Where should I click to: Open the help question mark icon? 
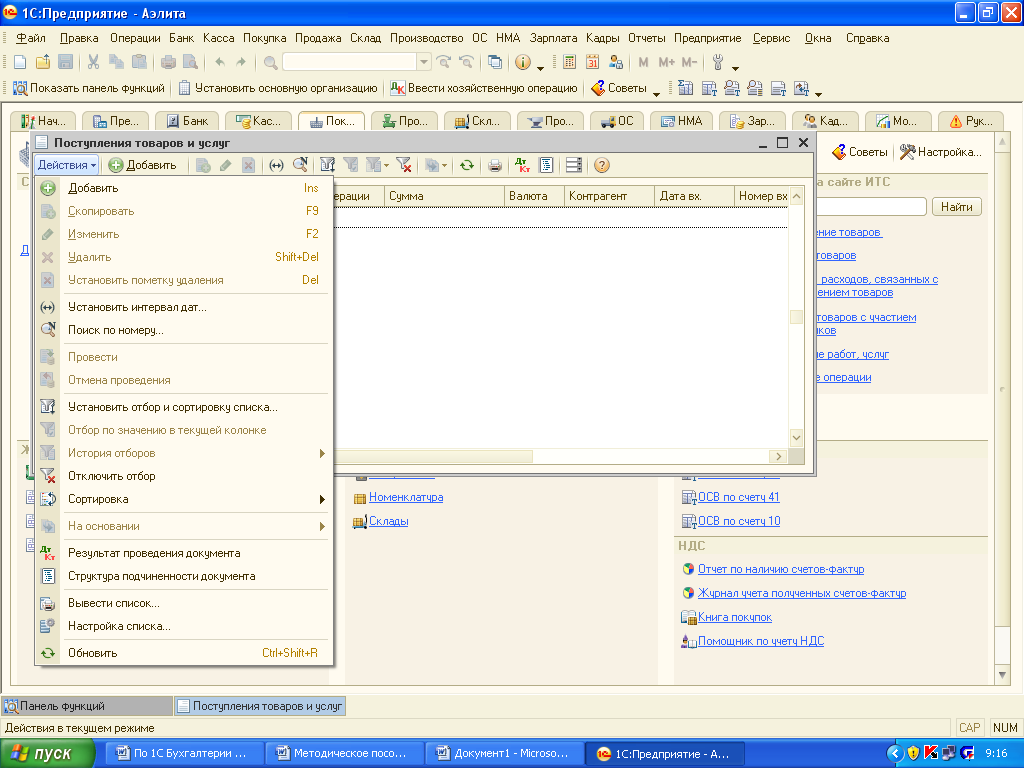pos(602,165)
